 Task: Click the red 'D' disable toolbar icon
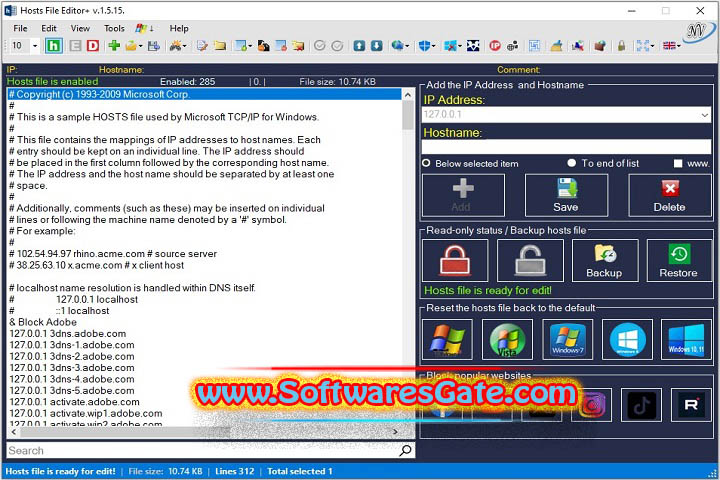tap(93, 45)
